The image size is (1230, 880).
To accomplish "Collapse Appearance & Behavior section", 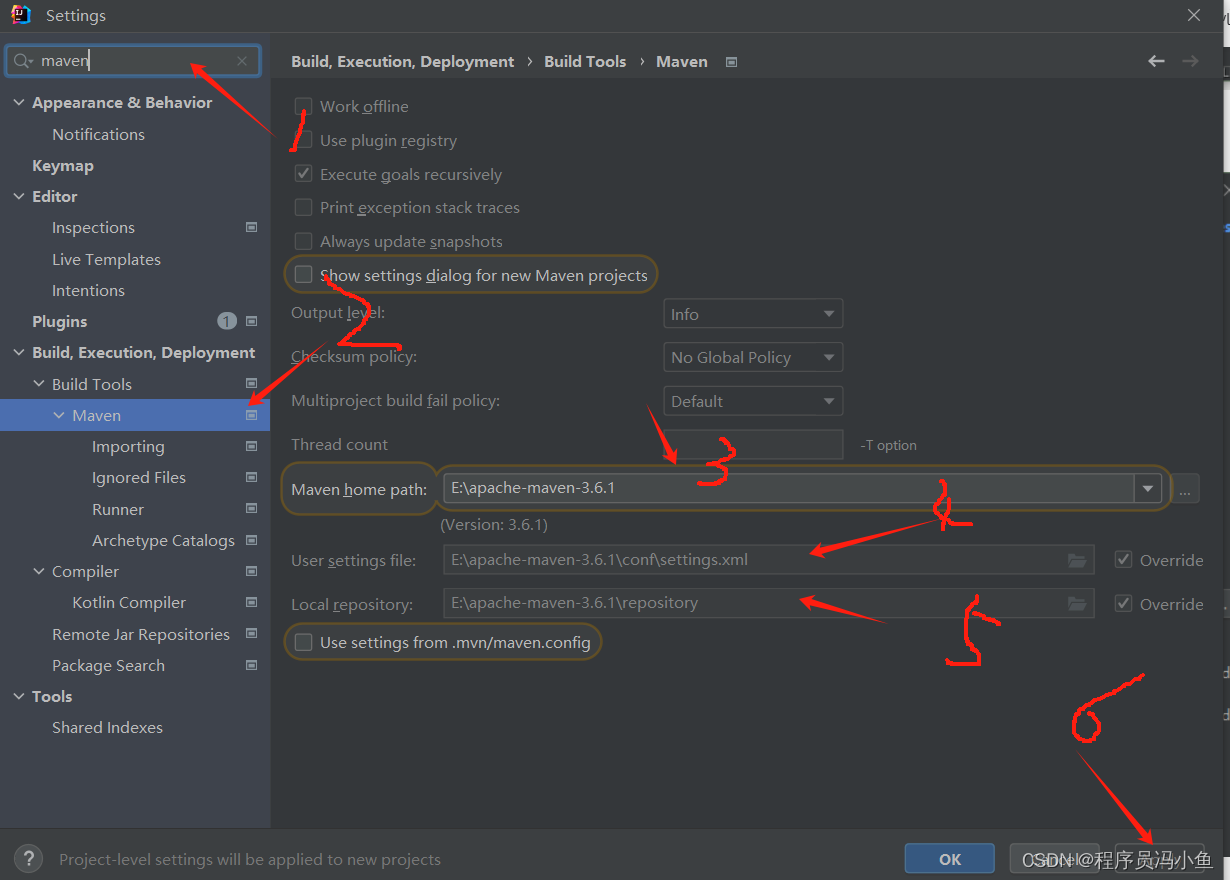I will [19, 102].
